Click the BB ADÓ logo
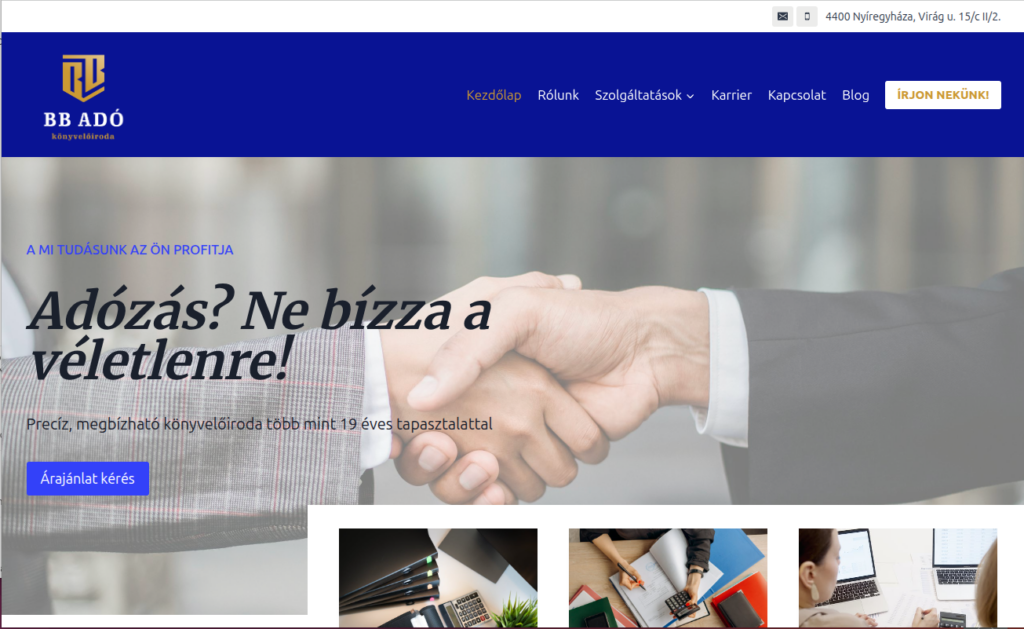The width and height of the screenshot is (1024, 629). point(84,97)
